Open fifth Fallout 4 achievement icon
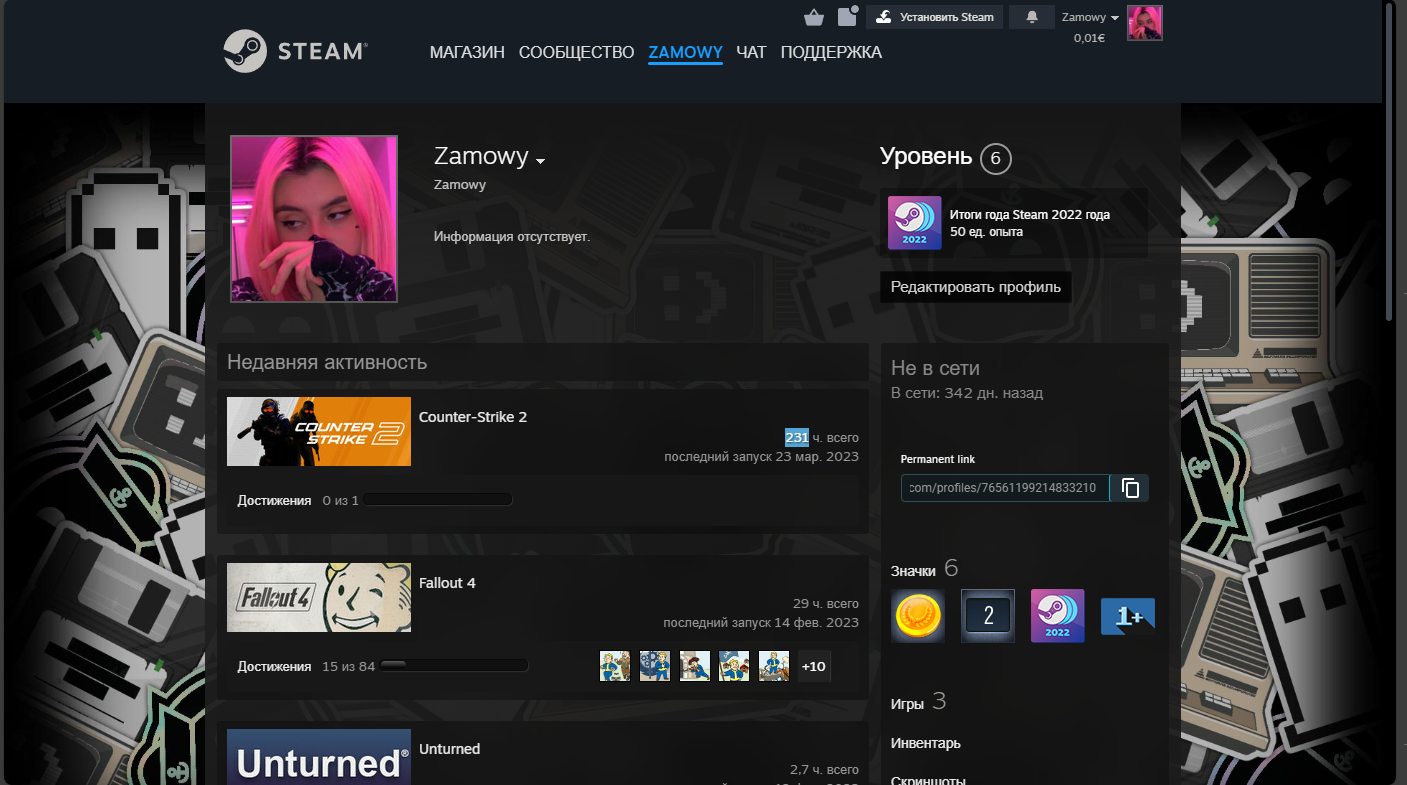Image resolution: width=1407 pixels, height=785 pixels. coord(774,666)
